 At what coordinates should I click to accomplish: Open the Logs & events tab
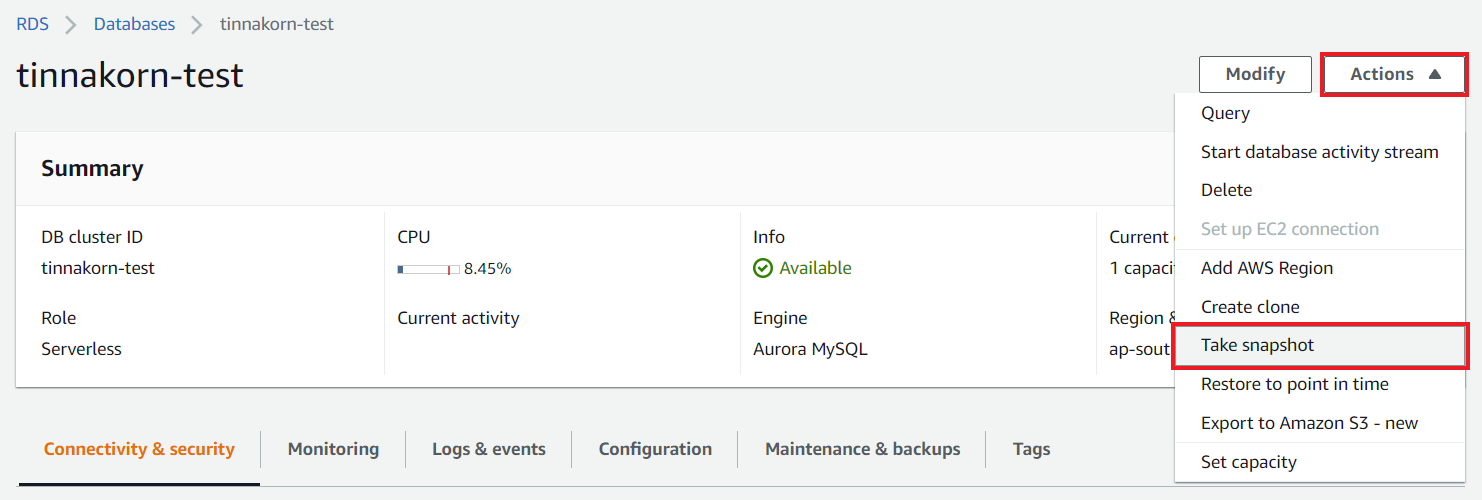(x=489, y=449)
